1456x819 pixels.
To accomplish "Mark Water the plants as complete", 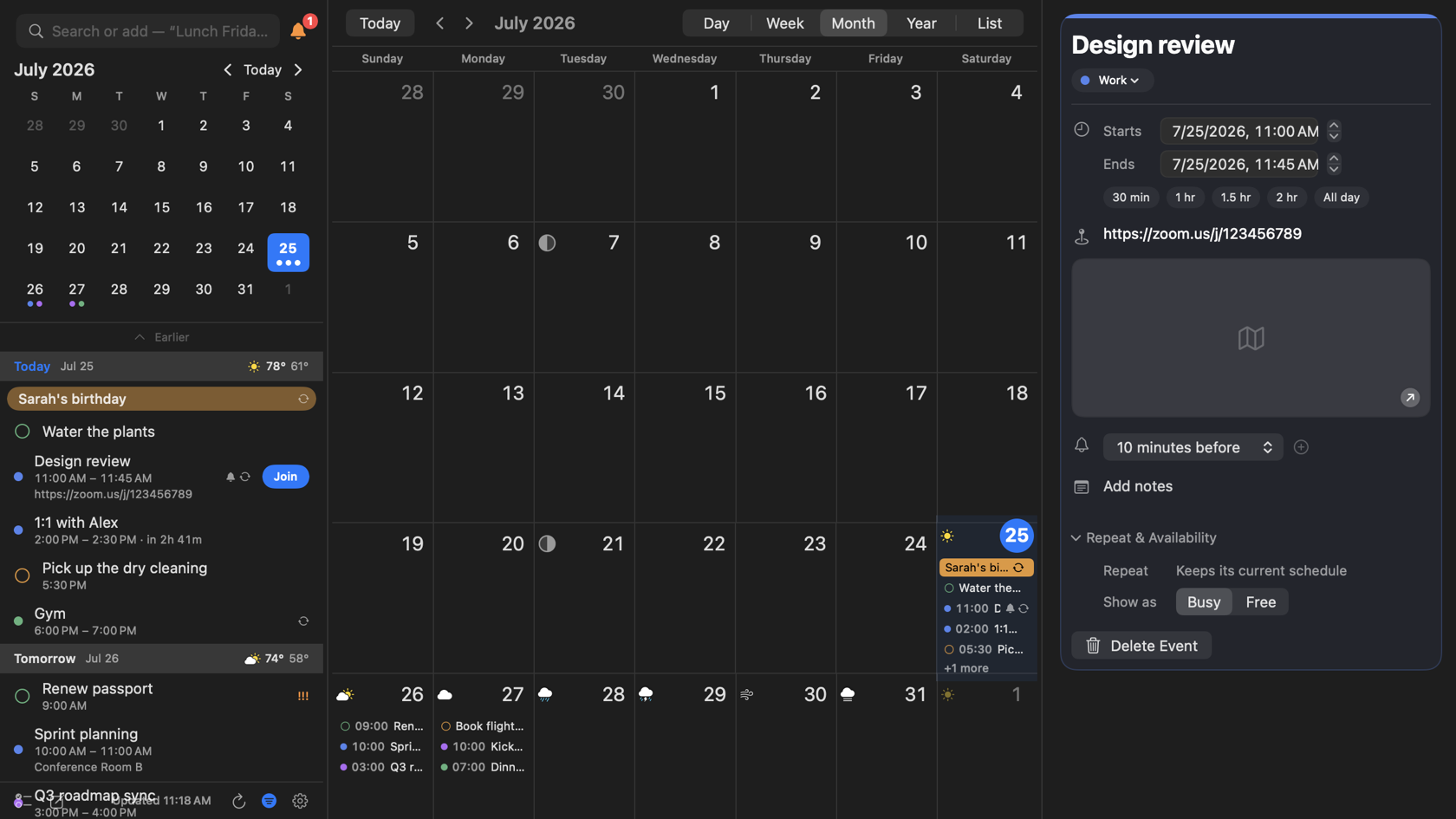I will point(23,432).
